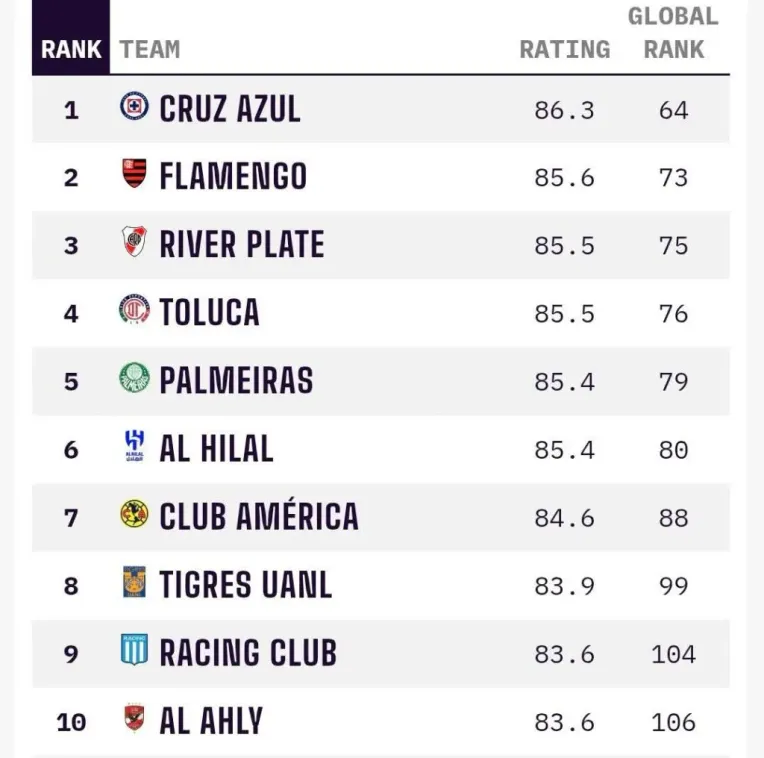Select the River Plate crest icon
Viewport: 764px width, 758px height.
click(x=134, y=242)
